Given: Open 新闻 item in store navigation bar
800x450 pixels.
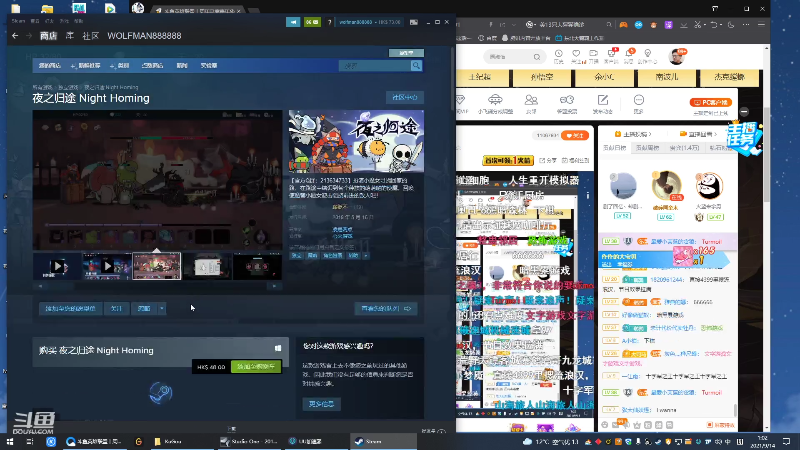Looking at the screenshot, I should 182,65.
